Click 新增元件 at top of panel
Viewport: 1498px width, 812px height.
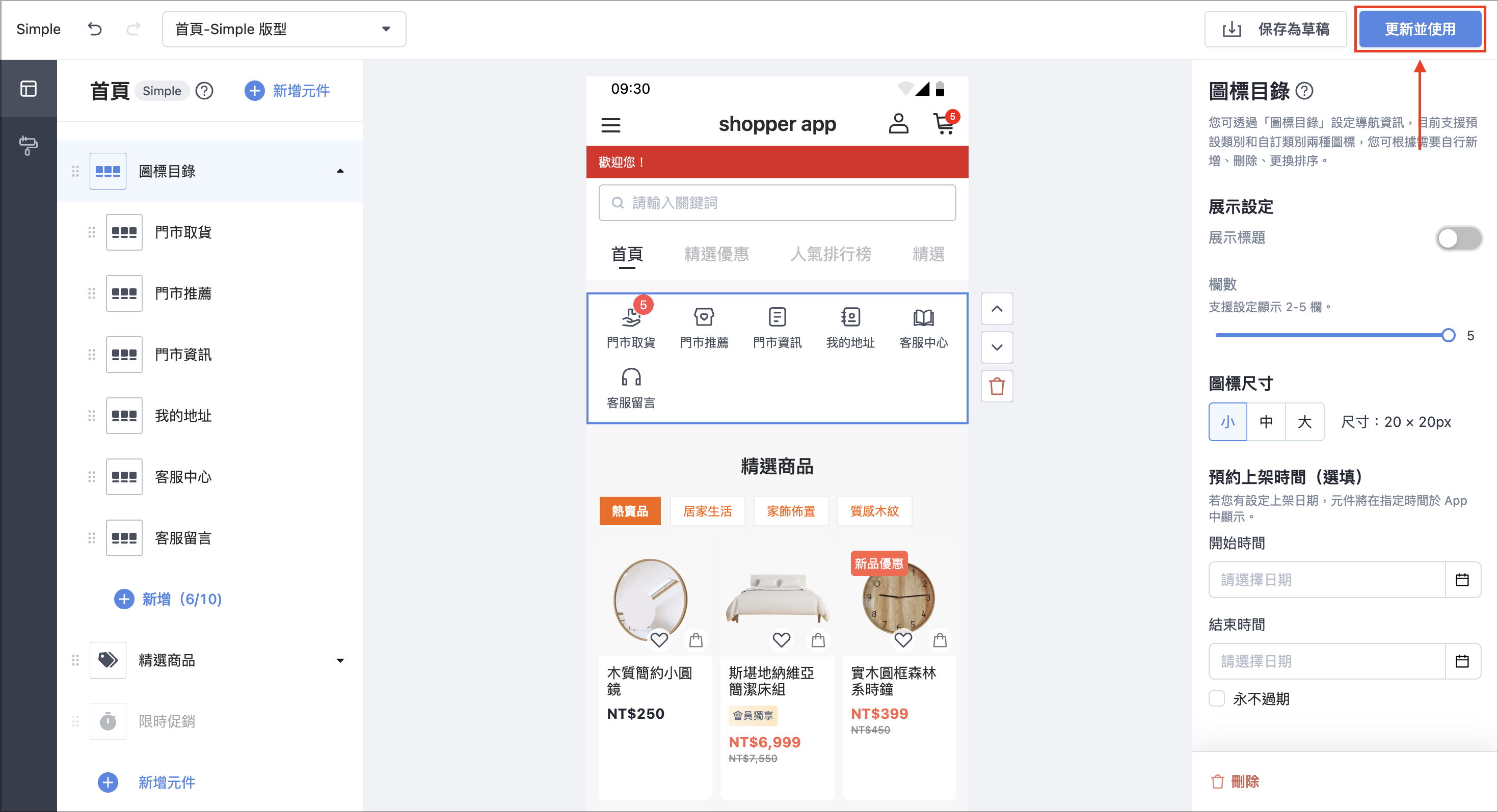tap(287, 91)
